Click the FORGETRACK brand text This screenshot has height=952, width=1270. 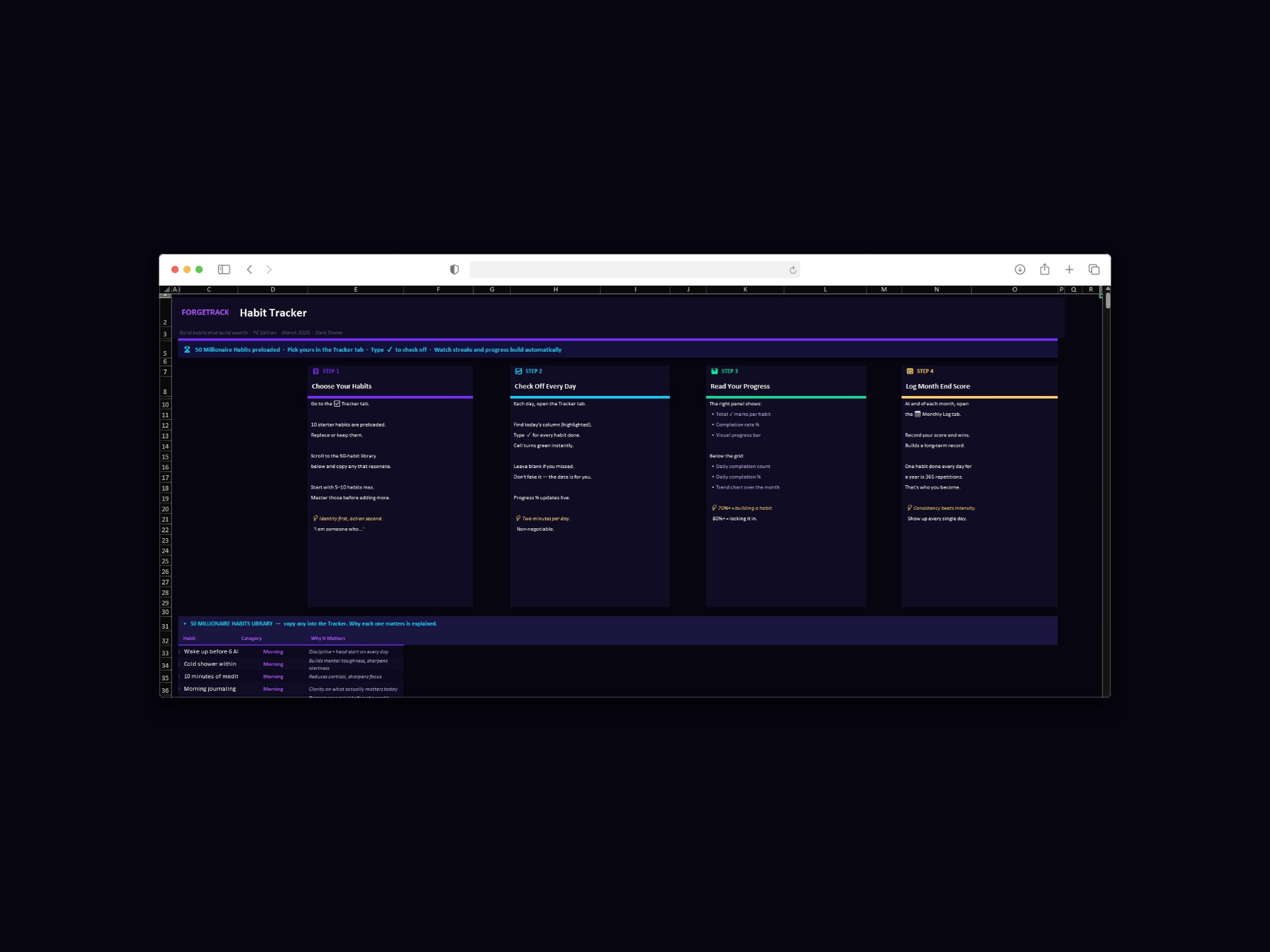click(205, 313)
